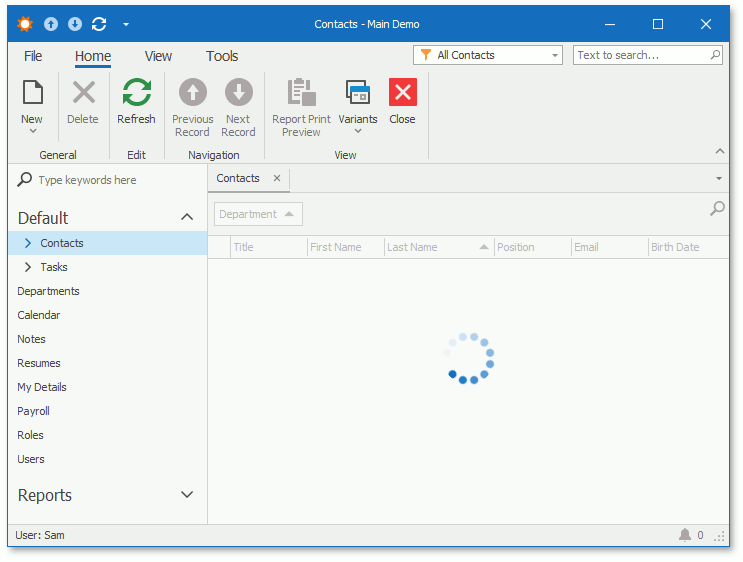Click the notification bell in status bar
Screen dimensions: 743x562
click(684, 535)
